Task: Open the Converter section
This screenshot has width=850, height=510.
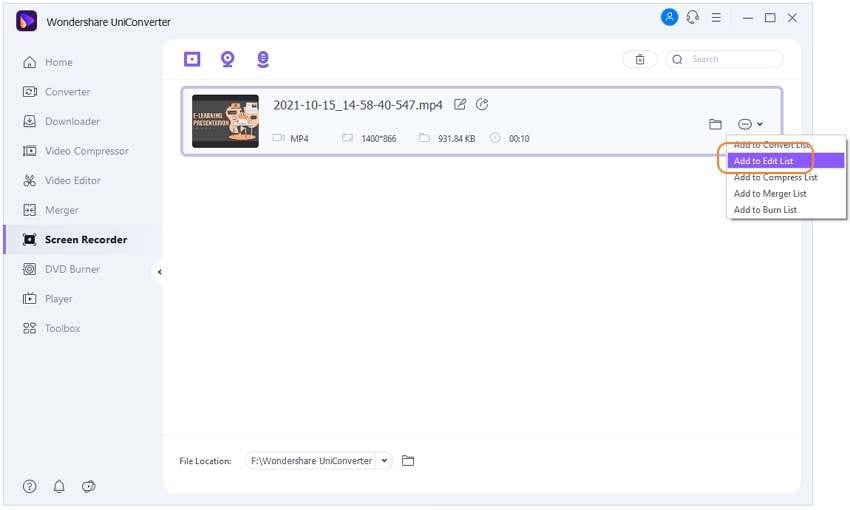Action: point(56,92)
